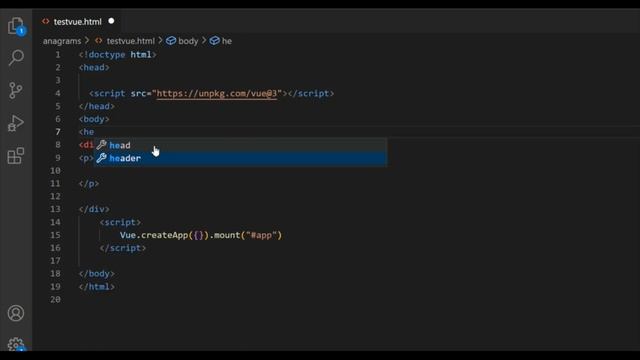Click the </html> closing tag on line 19
Screen dimensions: 640x360
point(97,287)
